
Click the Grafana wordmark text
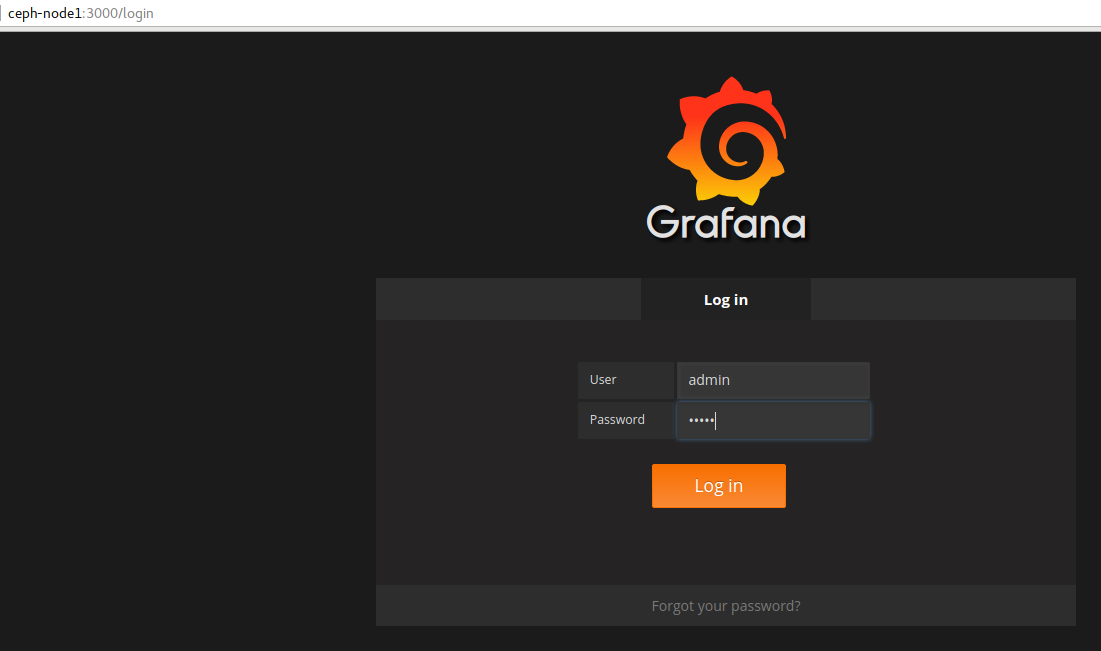click(x=726, y=223)
